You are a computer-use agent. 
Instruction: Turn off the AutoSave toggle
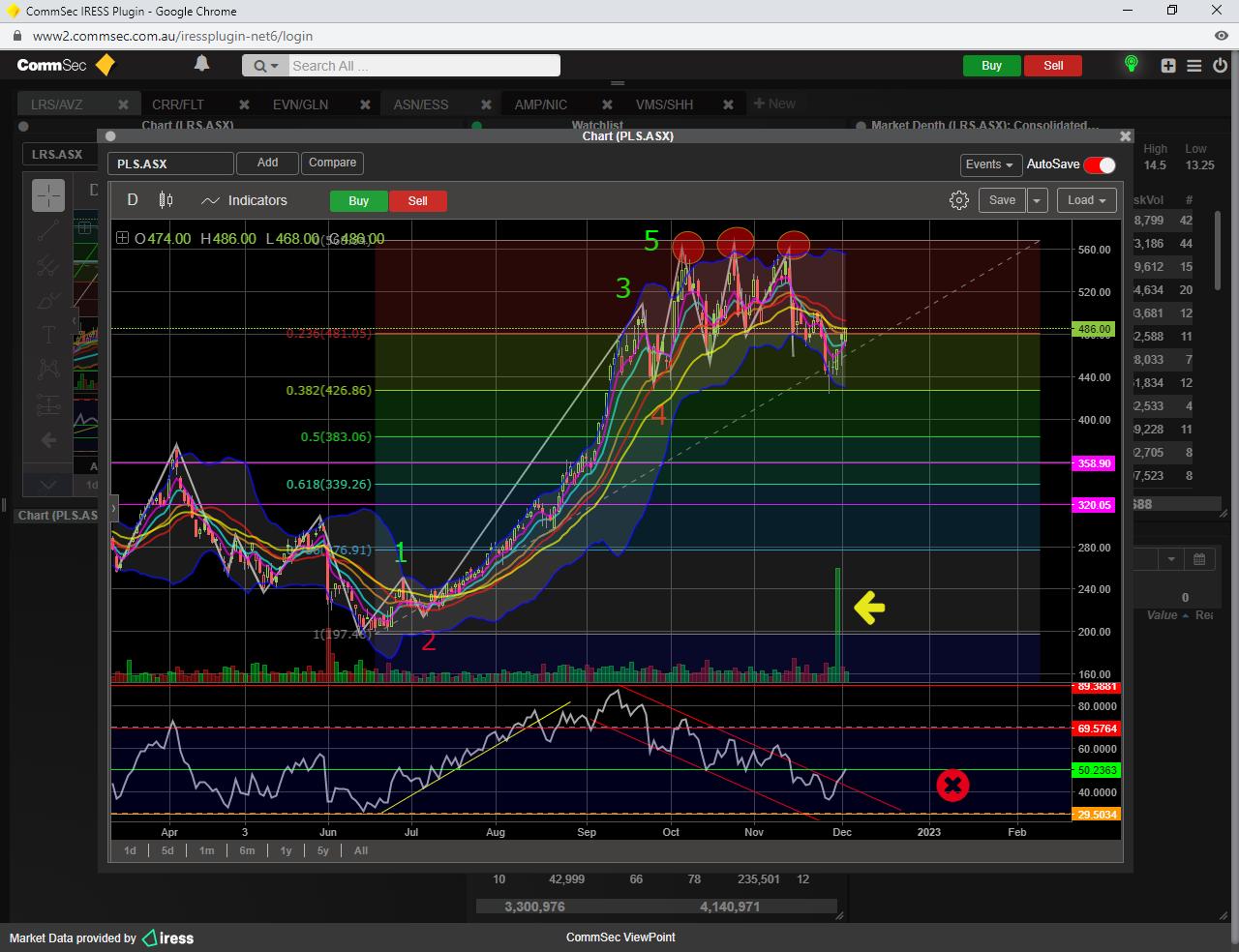pos(1100,164)
